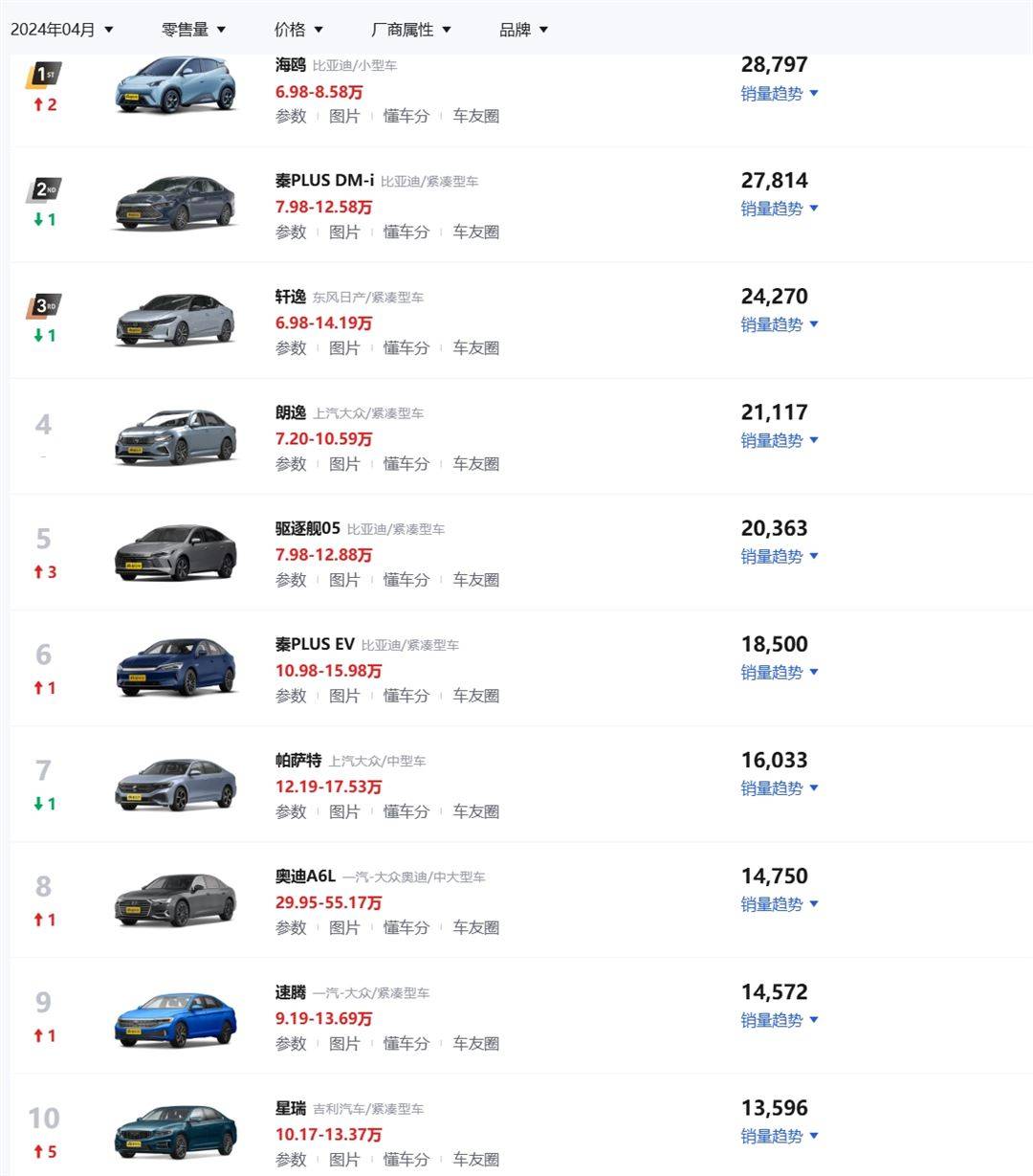This screenshot has width=1033, height=1176.
Task: Expand the 零售量 filter dropdown
Action: coord(193,30)
